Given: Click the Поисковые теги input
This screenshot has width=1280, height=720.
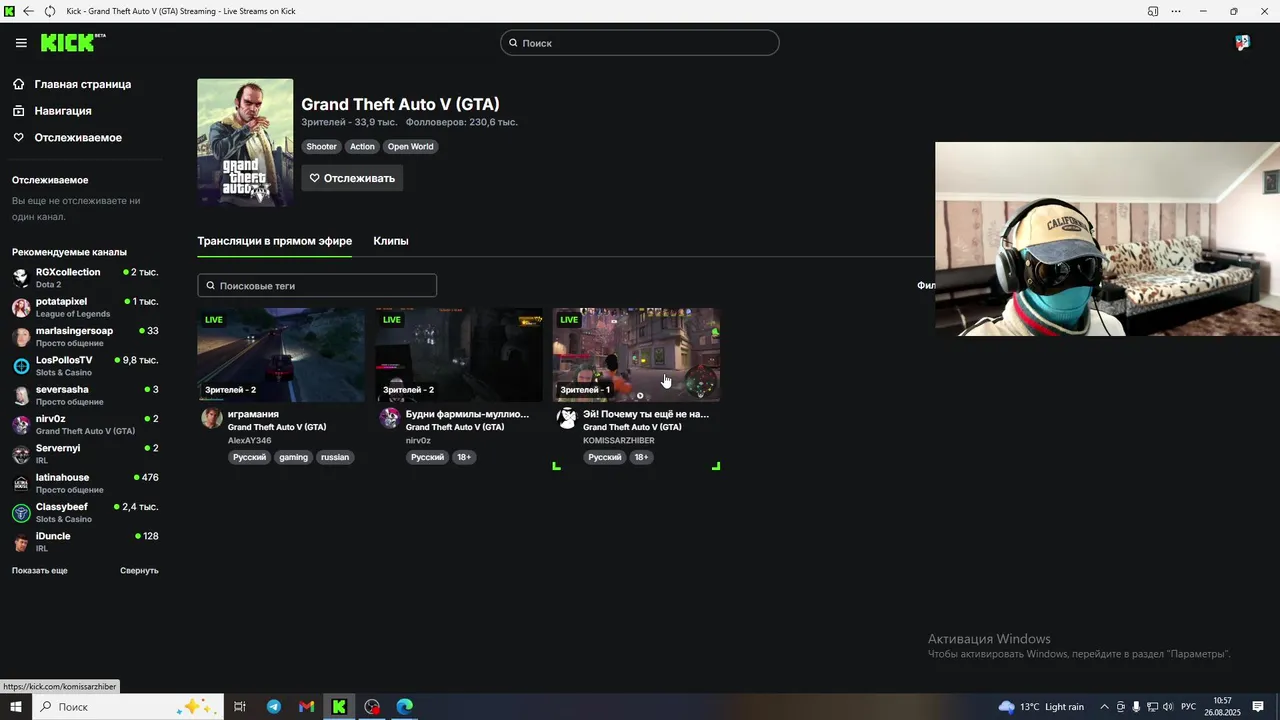Looking at the screenshot, I should click(x=317, y=286).
